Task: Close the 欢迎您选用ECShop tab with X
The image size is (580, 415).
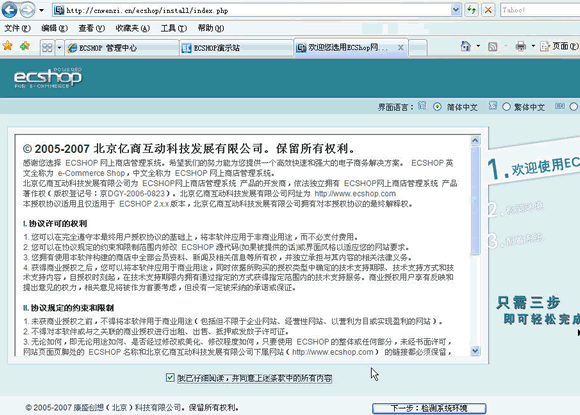Action: [401, 48]
